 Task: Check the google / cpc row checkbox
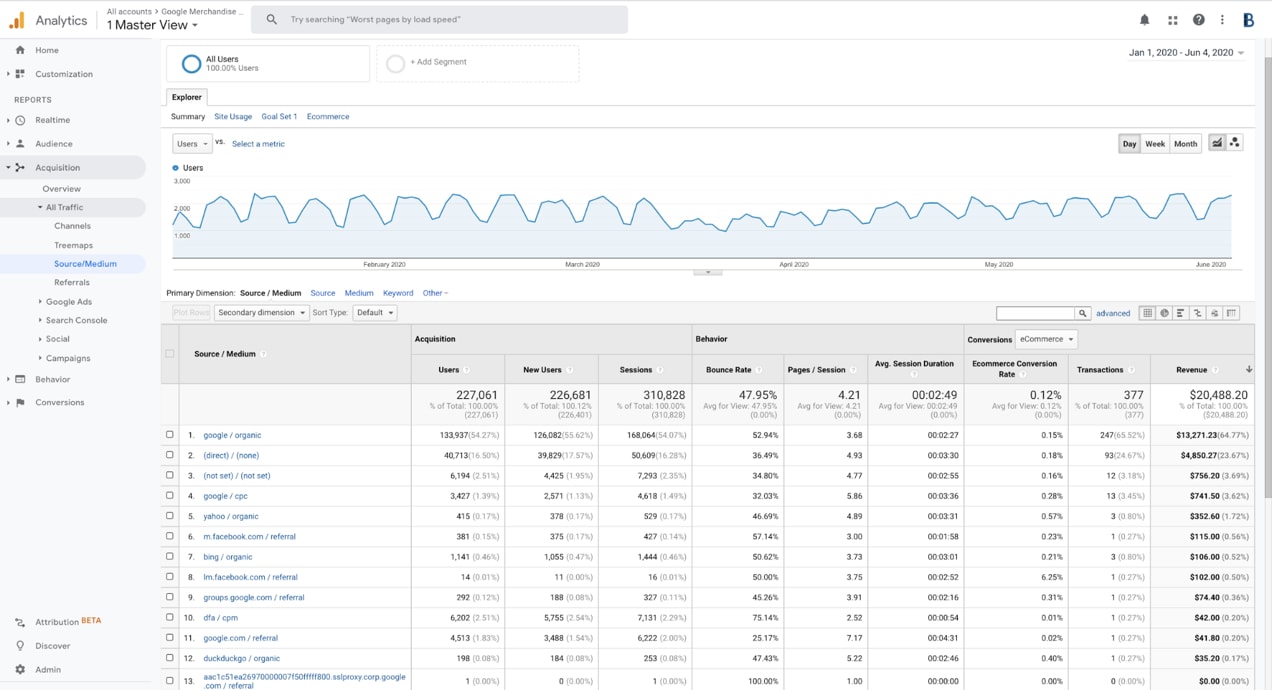(x=169, y=496)
